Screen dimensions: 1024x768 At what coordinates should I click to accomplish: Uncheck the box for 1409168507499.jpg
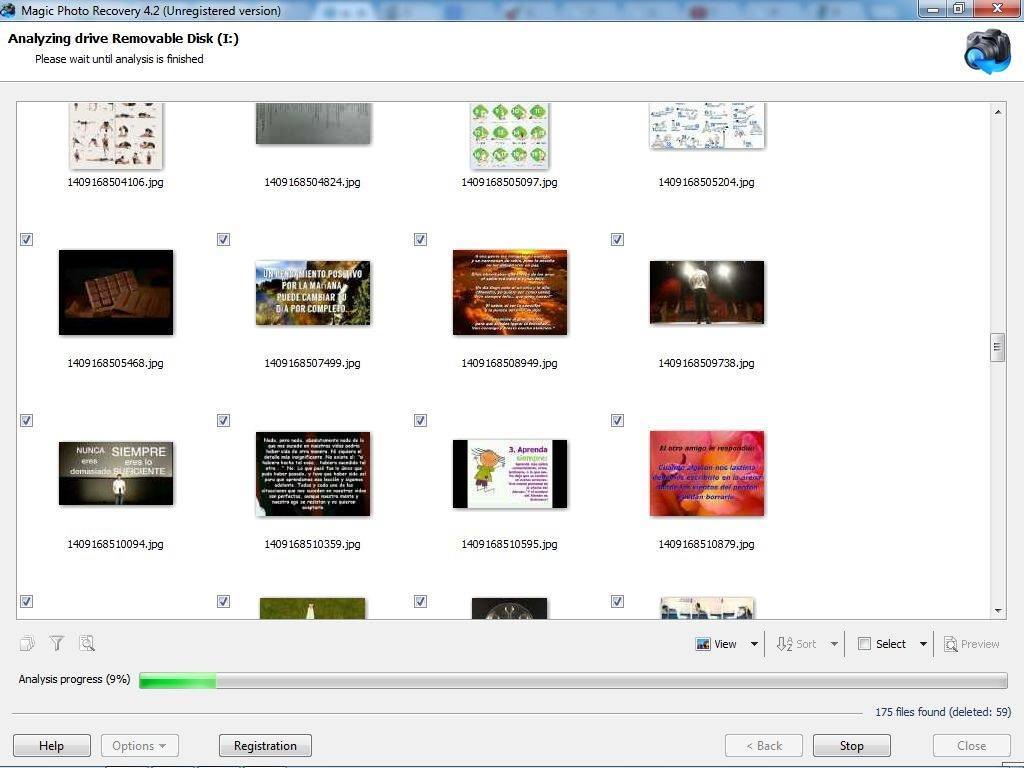pos(223,240)
